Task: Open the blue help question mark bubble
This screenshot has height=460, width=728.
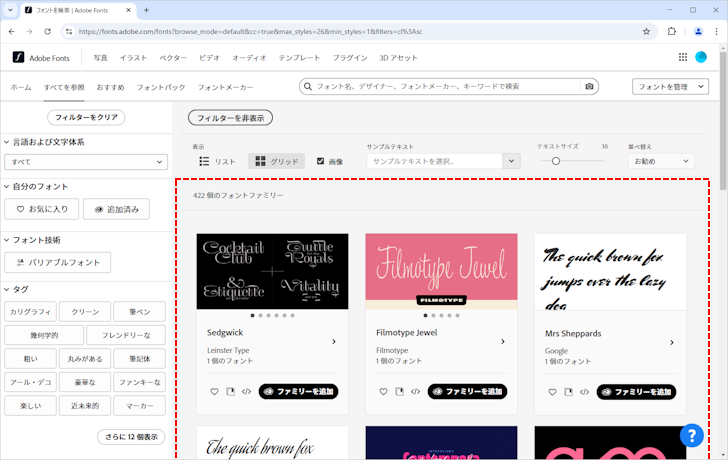Action: [692, 435]
